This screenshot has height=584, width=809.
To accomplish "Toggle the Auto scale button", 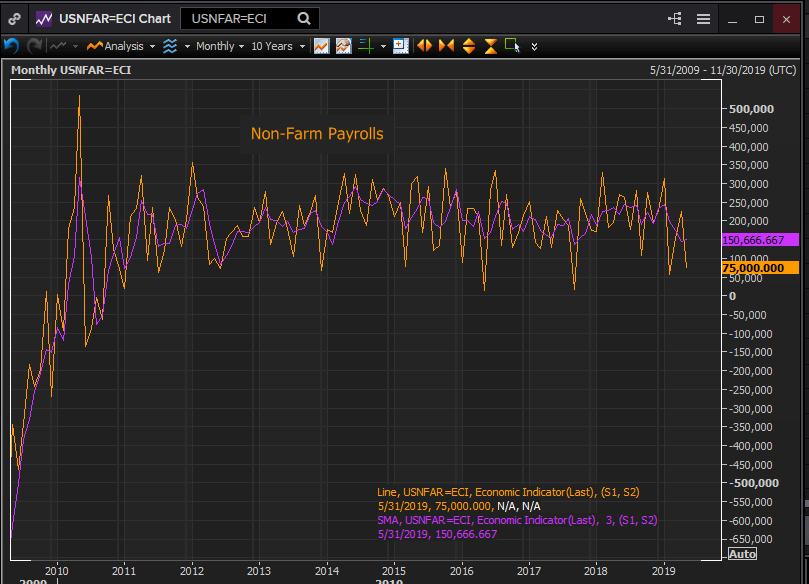I will [742, 553].
